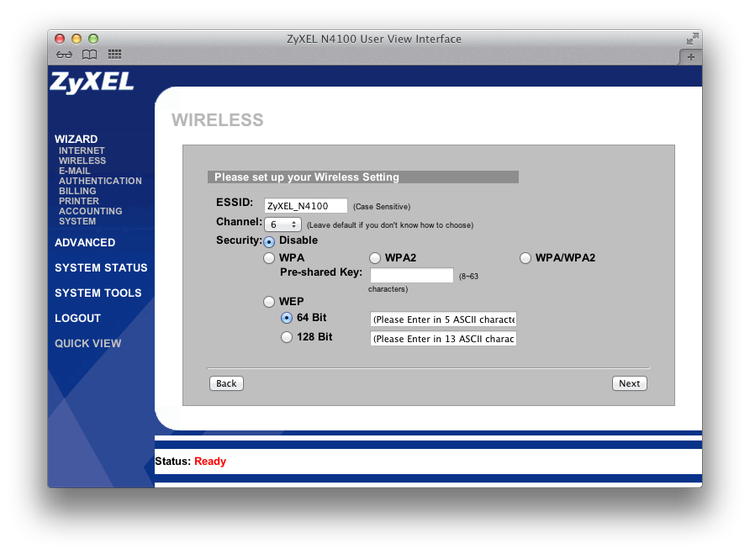Open the Top Sites grid icon
The width and height of the screenshot is (750, 554).
tap(115, 54)
